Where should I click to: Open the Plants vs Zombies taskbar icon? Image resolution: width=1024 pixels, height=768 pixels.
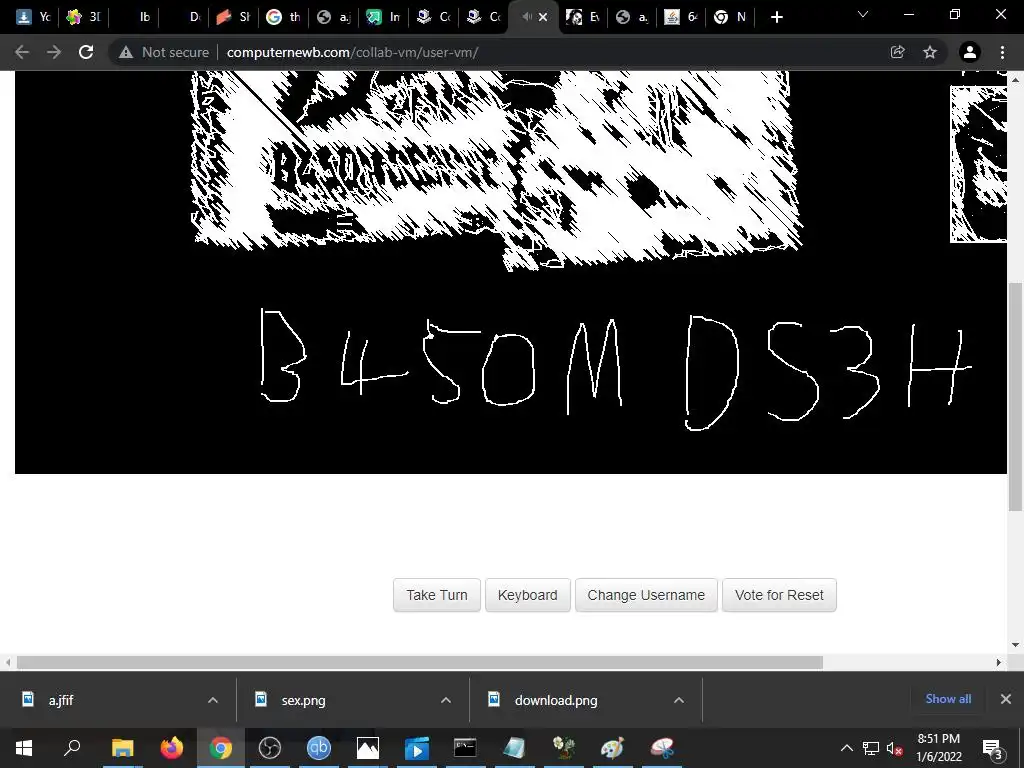point(564,748)
